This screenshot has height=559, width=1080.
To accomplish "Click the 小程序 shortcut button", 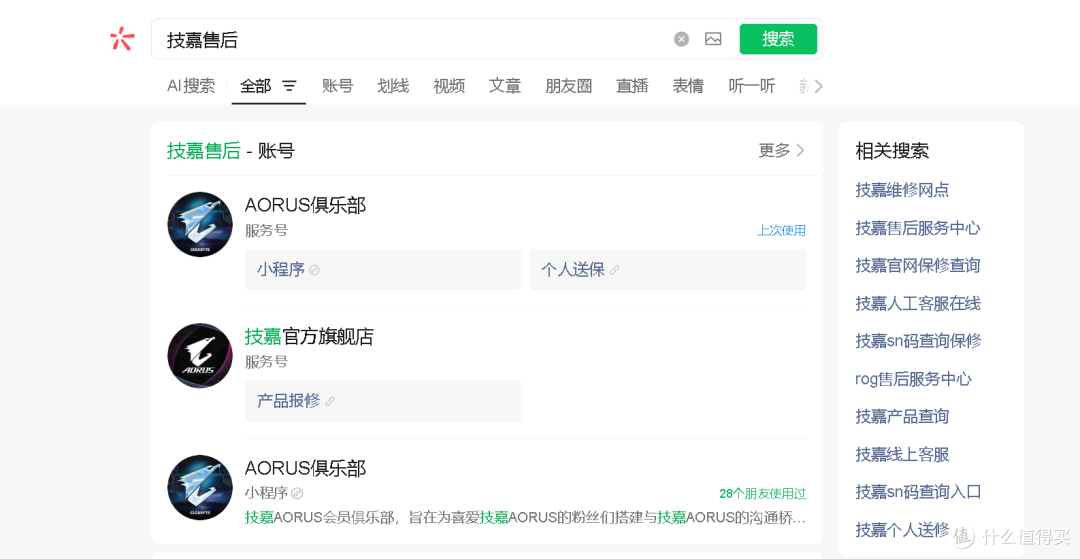I will click(383, 270).
